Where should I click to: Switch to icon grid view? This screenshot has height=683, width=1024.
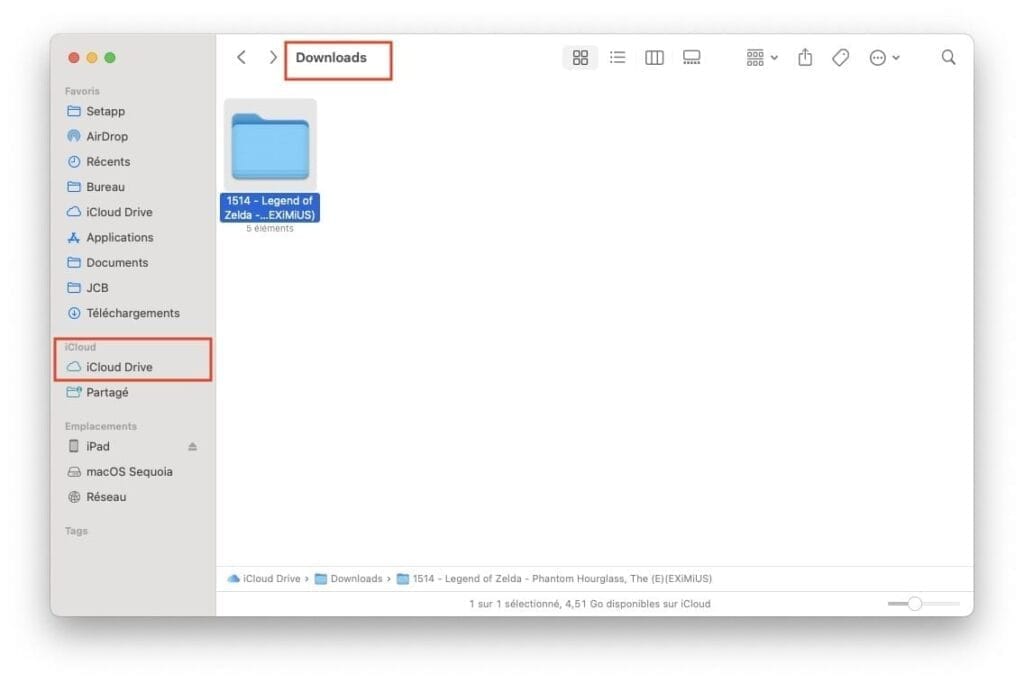[x=580, y=58]
